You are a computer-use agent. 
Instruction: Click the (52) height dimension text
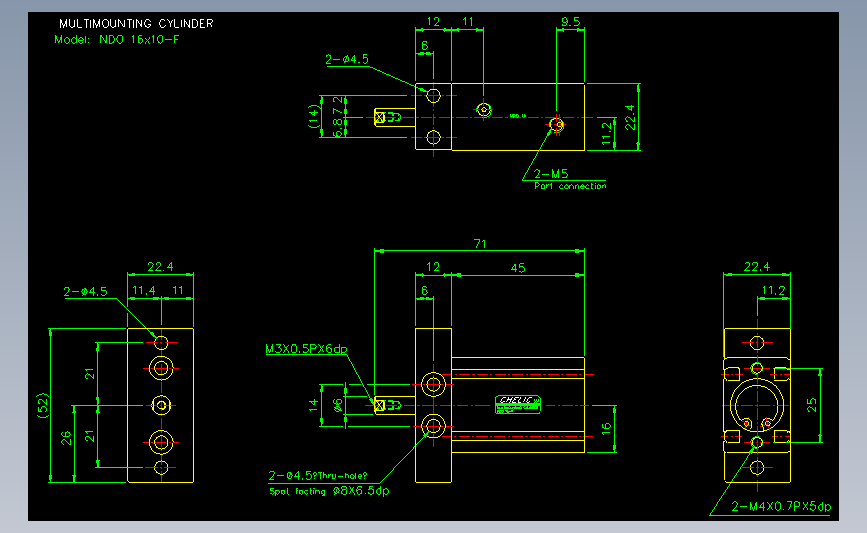[43, 405]
